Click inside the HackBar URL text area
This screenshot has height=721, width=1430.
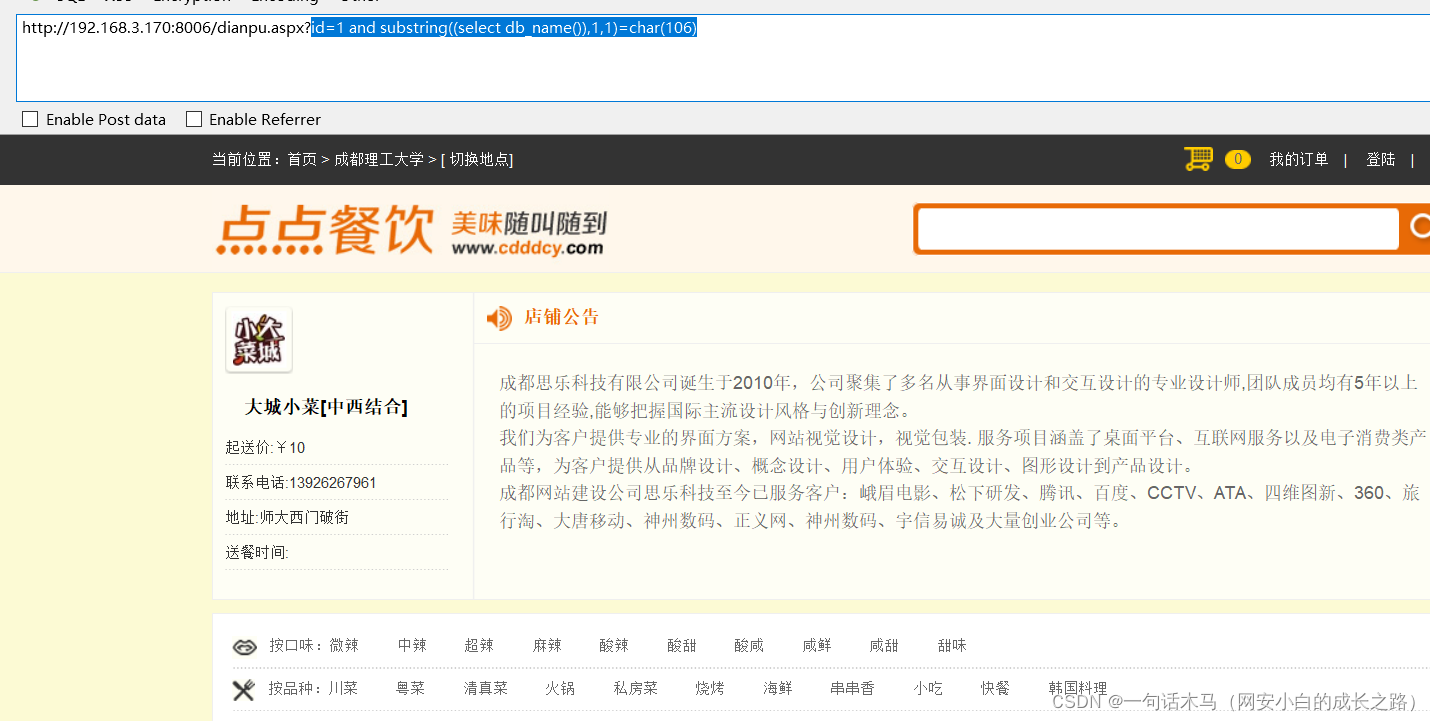click(x=723, y=58)
